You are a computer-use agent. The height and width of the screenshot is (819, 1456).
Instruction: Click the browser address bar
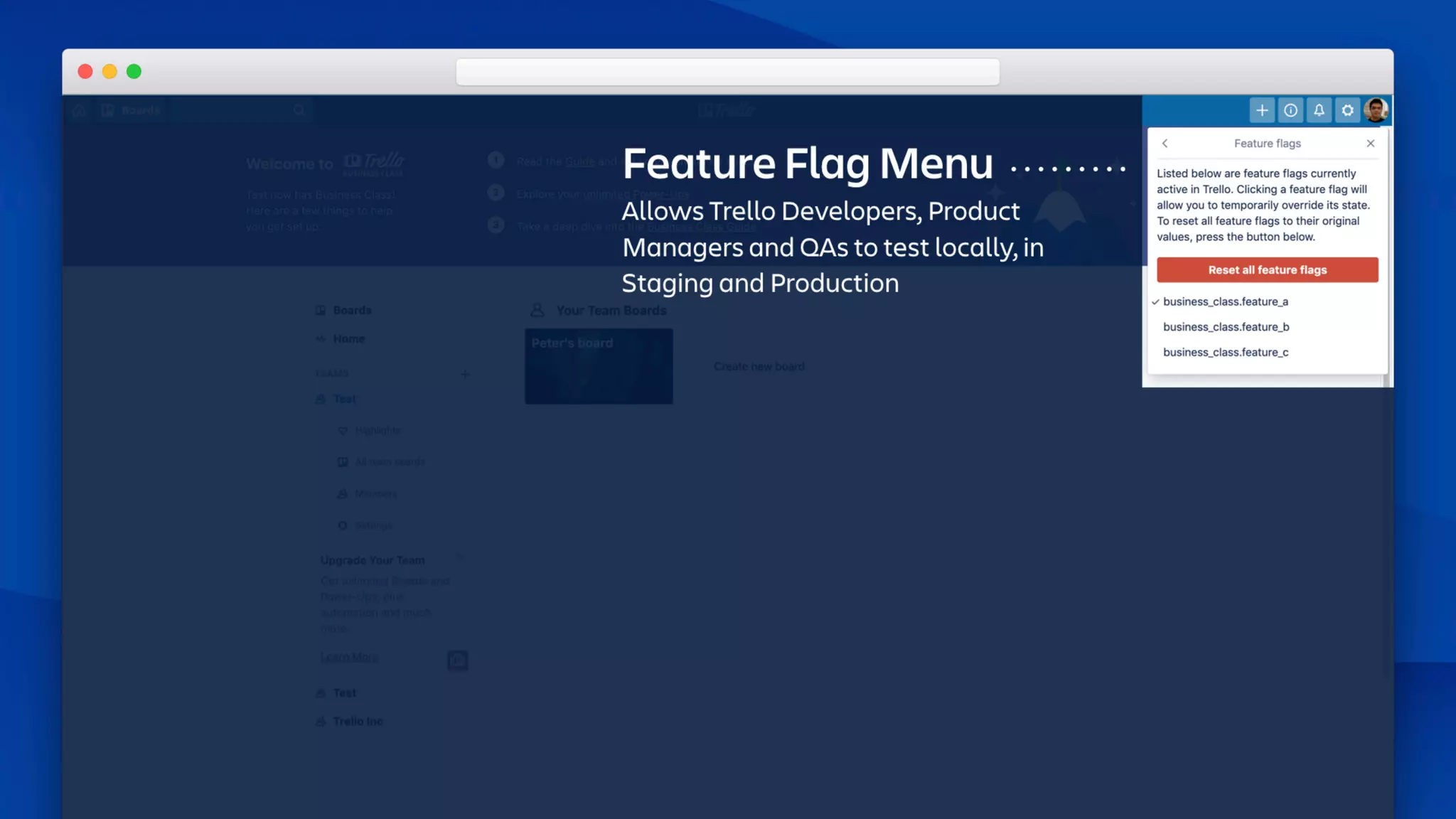click(x=727, y=72)
